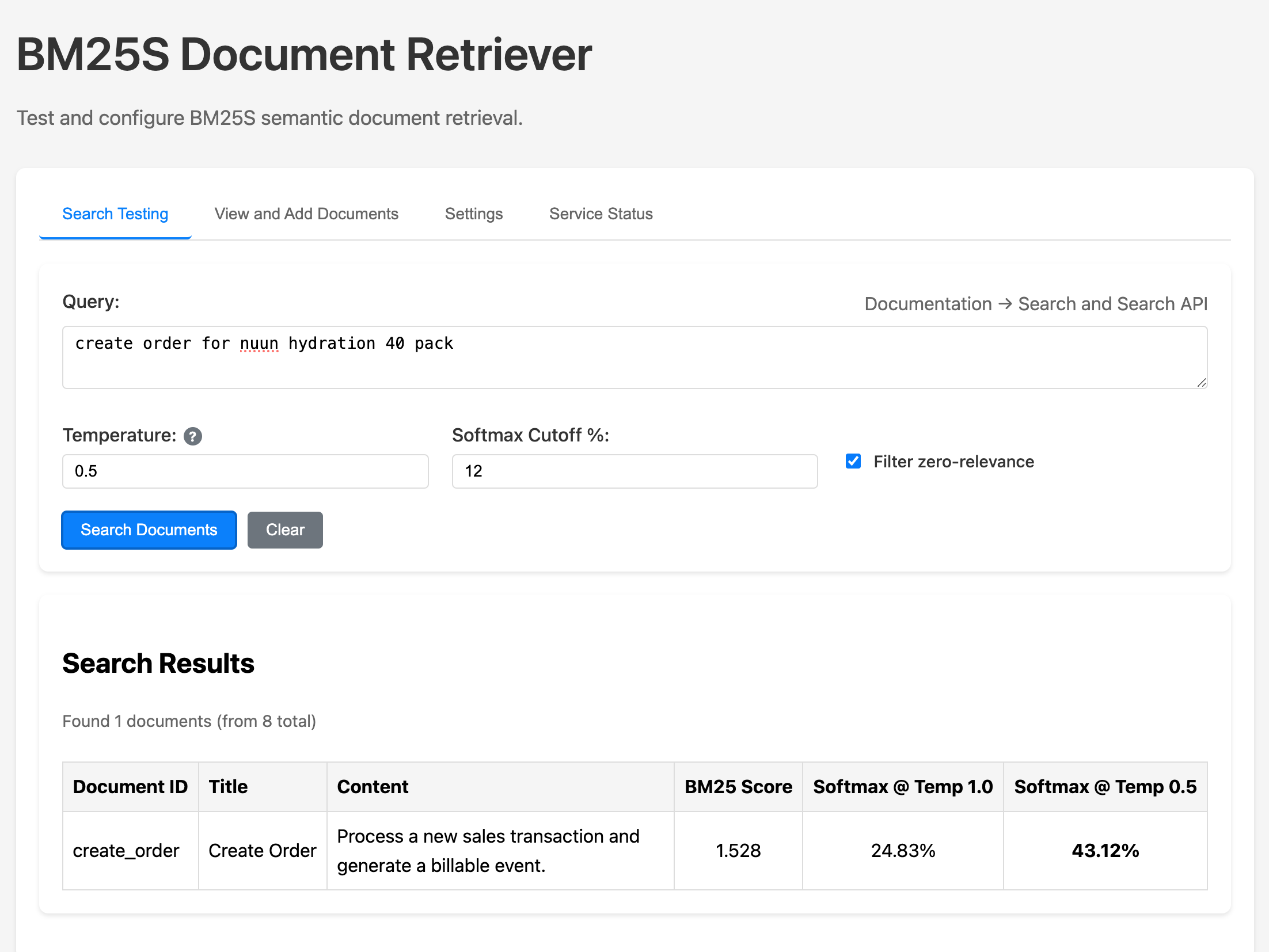The image size is (1269, 952).
Task: Click the Content column header
Action: pos(500,787)
